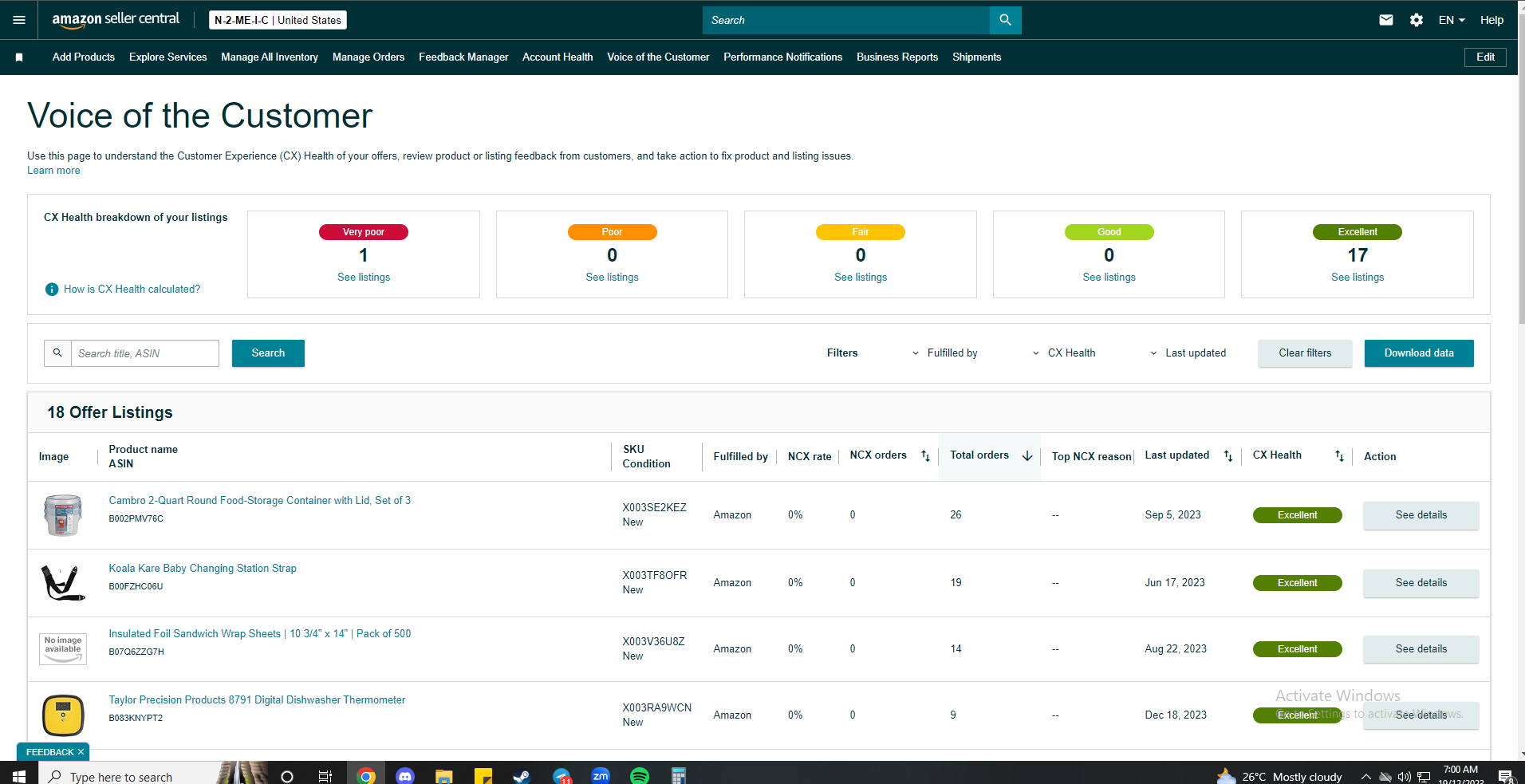
Task: Open Spotify from the taskbar
Action: [640, 776]
